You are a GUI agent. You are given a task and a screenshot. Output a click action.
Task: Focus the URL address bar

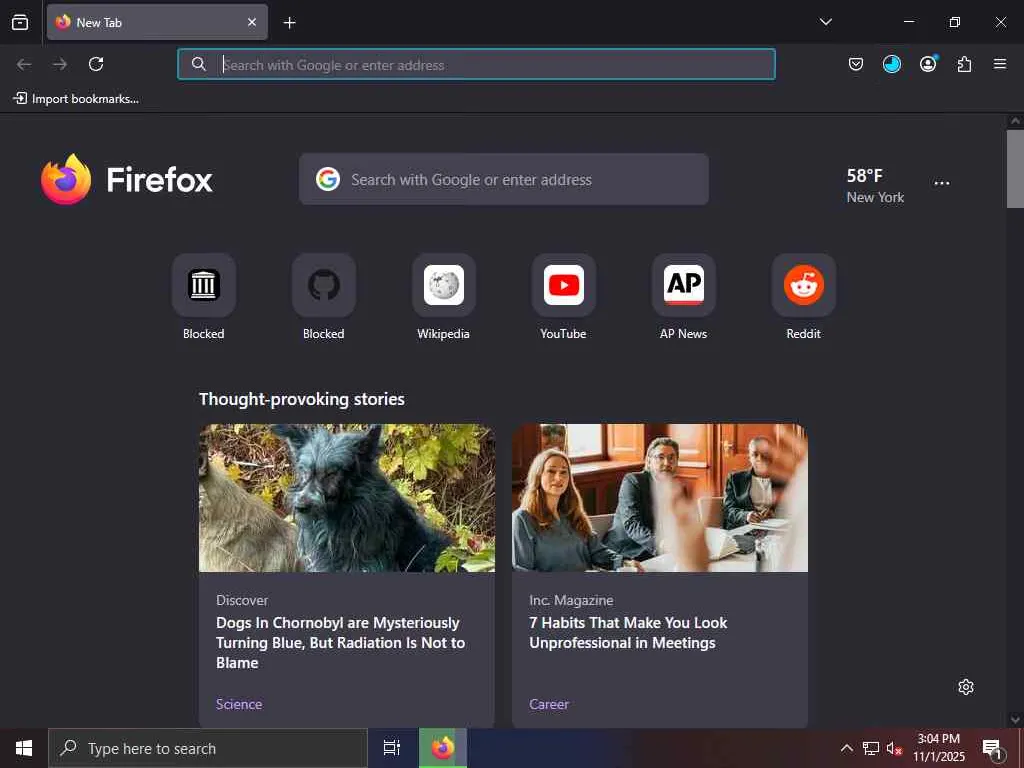(476, 64)
